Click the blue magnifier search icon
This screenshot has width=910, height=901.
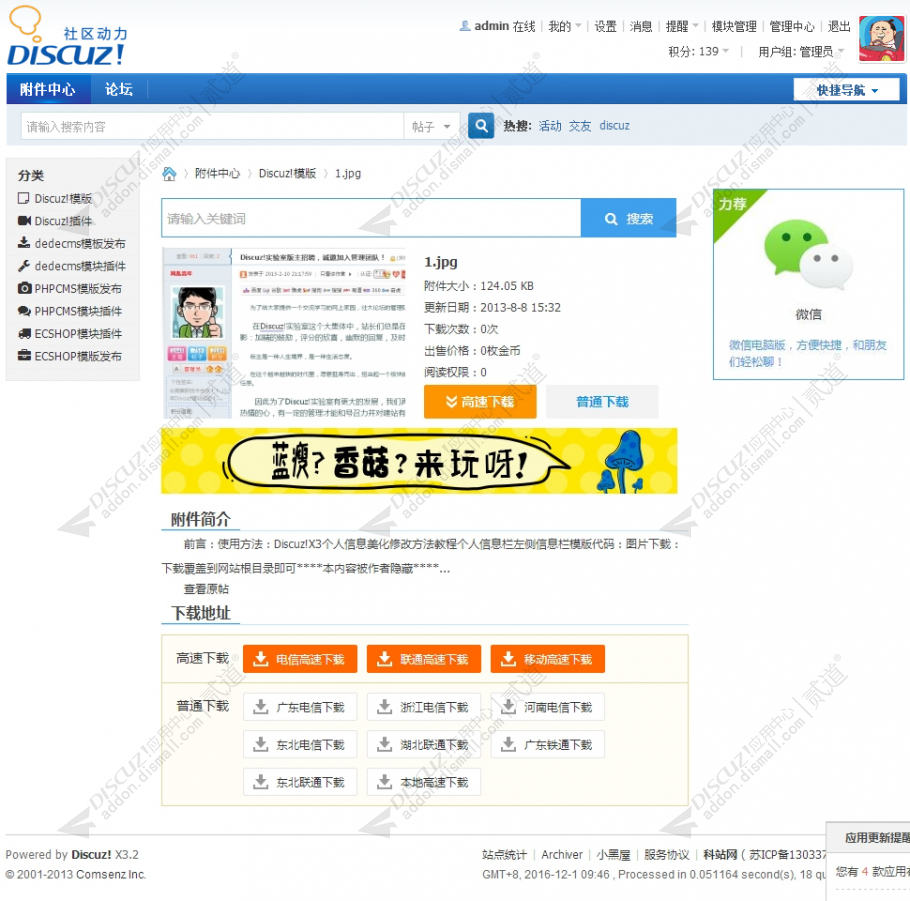(481, 125)
